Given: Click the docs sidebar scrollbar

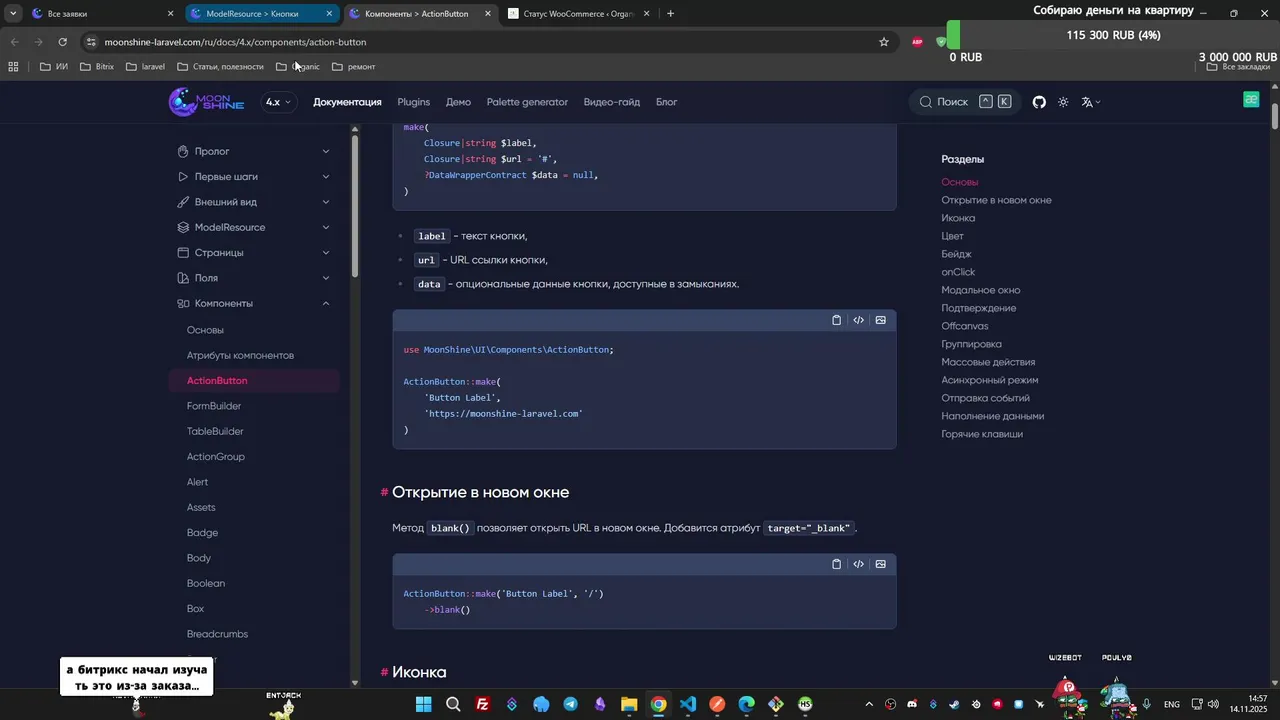Looking at the screenshot, I should click(x=354, y=206).
